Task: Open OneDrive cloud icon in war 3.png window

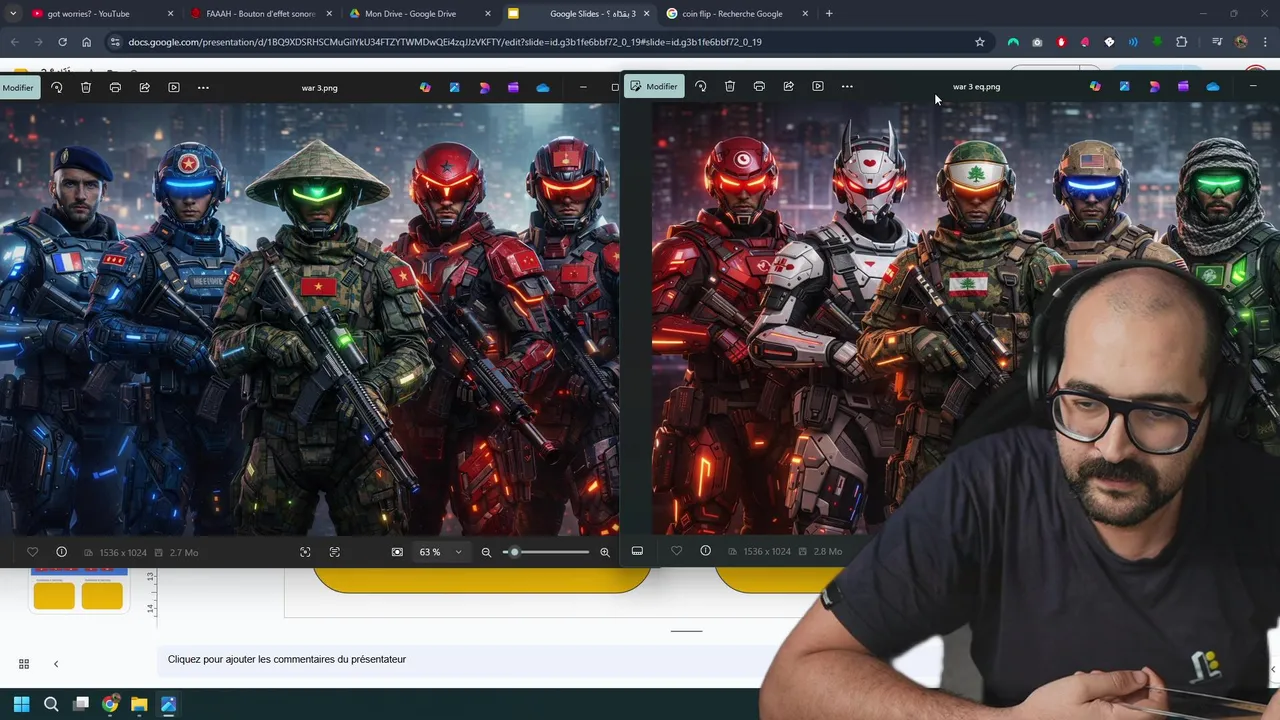Action: [x=543, y=88]
